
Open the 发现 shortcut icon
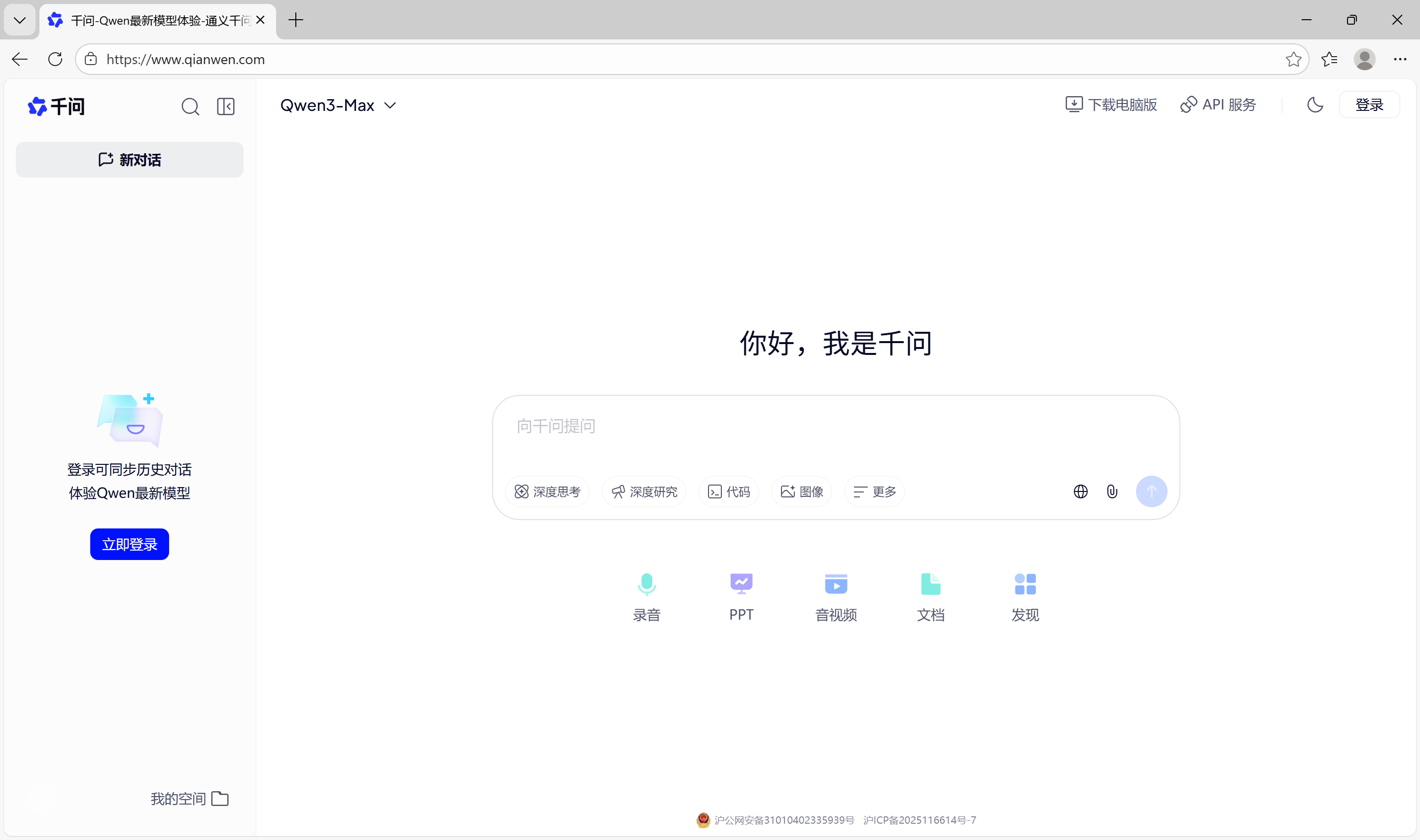1025,597
